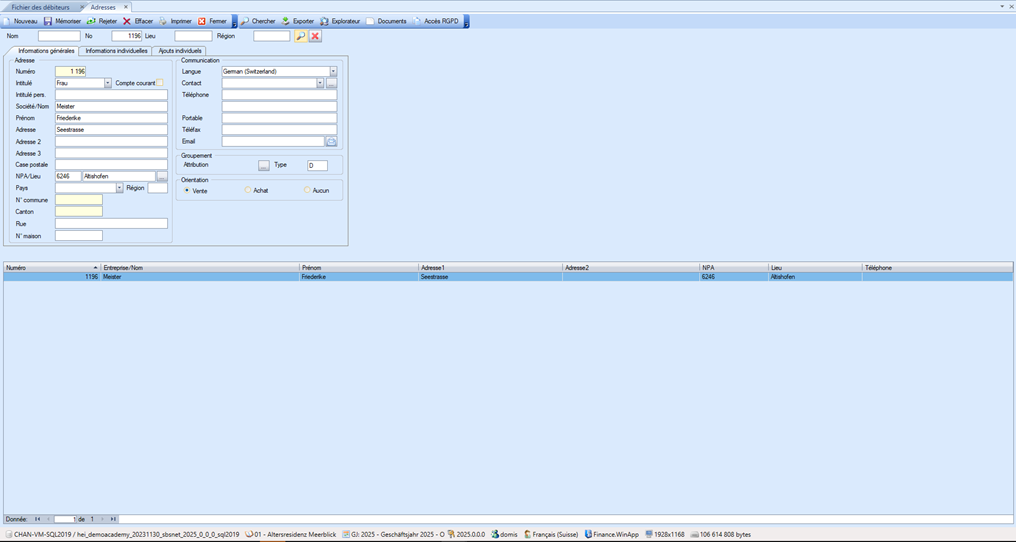
Task: Click the Fermer toolbar button
Action: pyautogui.click(x=213, y=21)
